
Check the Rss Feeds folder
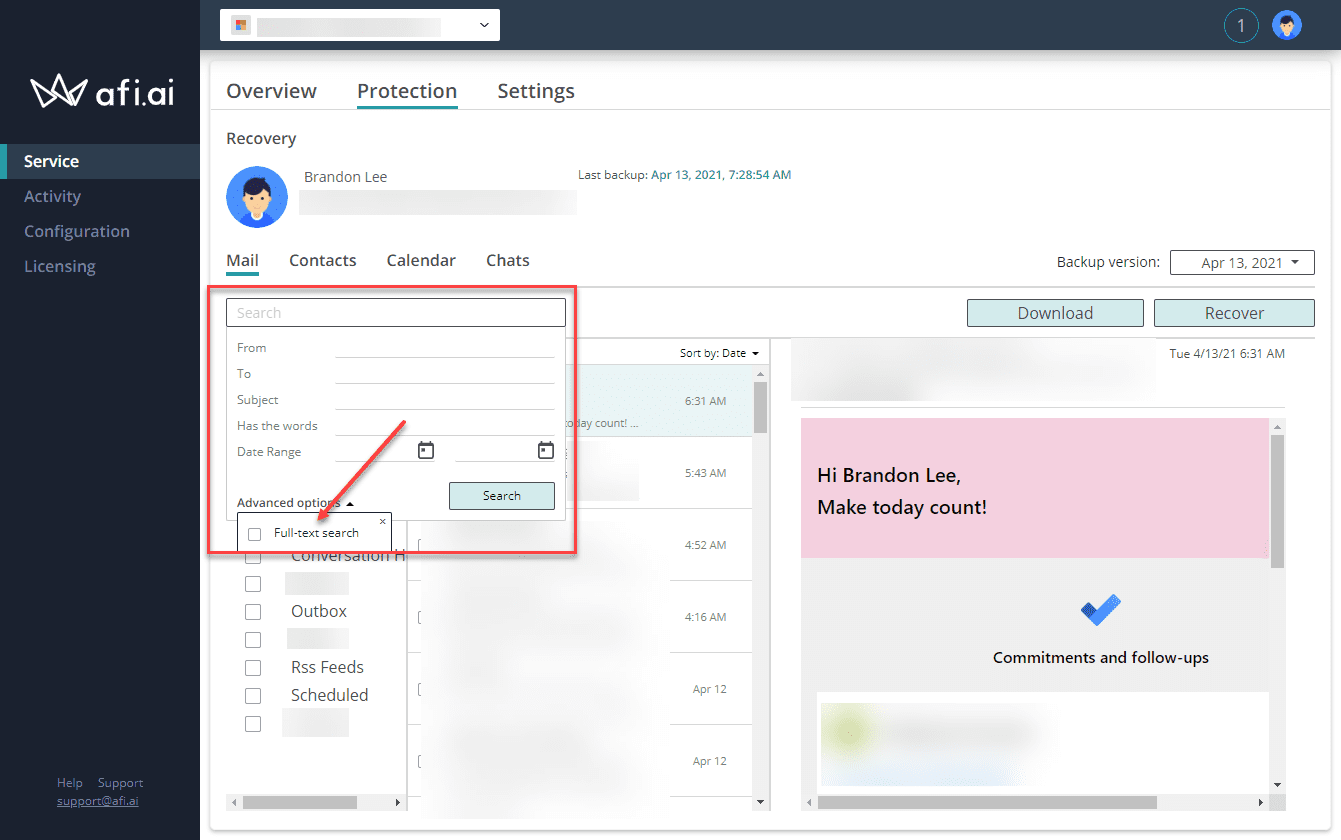point(253,667)
